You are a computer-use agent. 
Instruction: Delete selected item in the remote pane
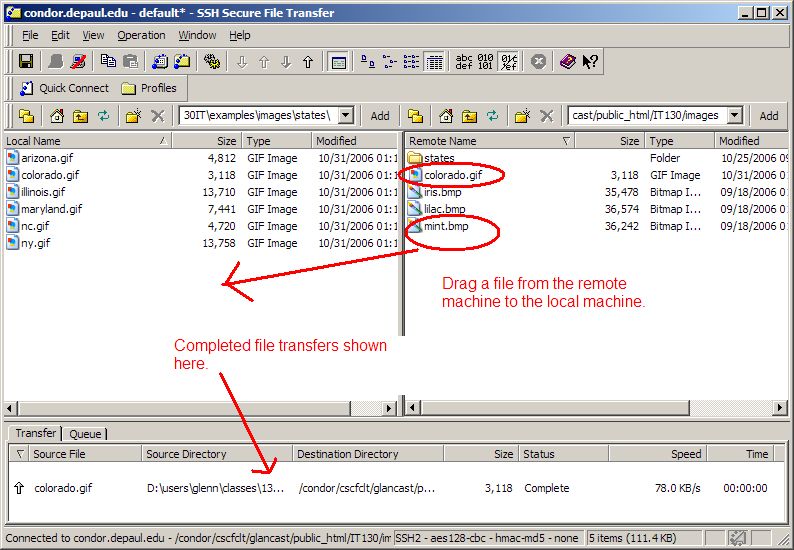tap(546, 116)
